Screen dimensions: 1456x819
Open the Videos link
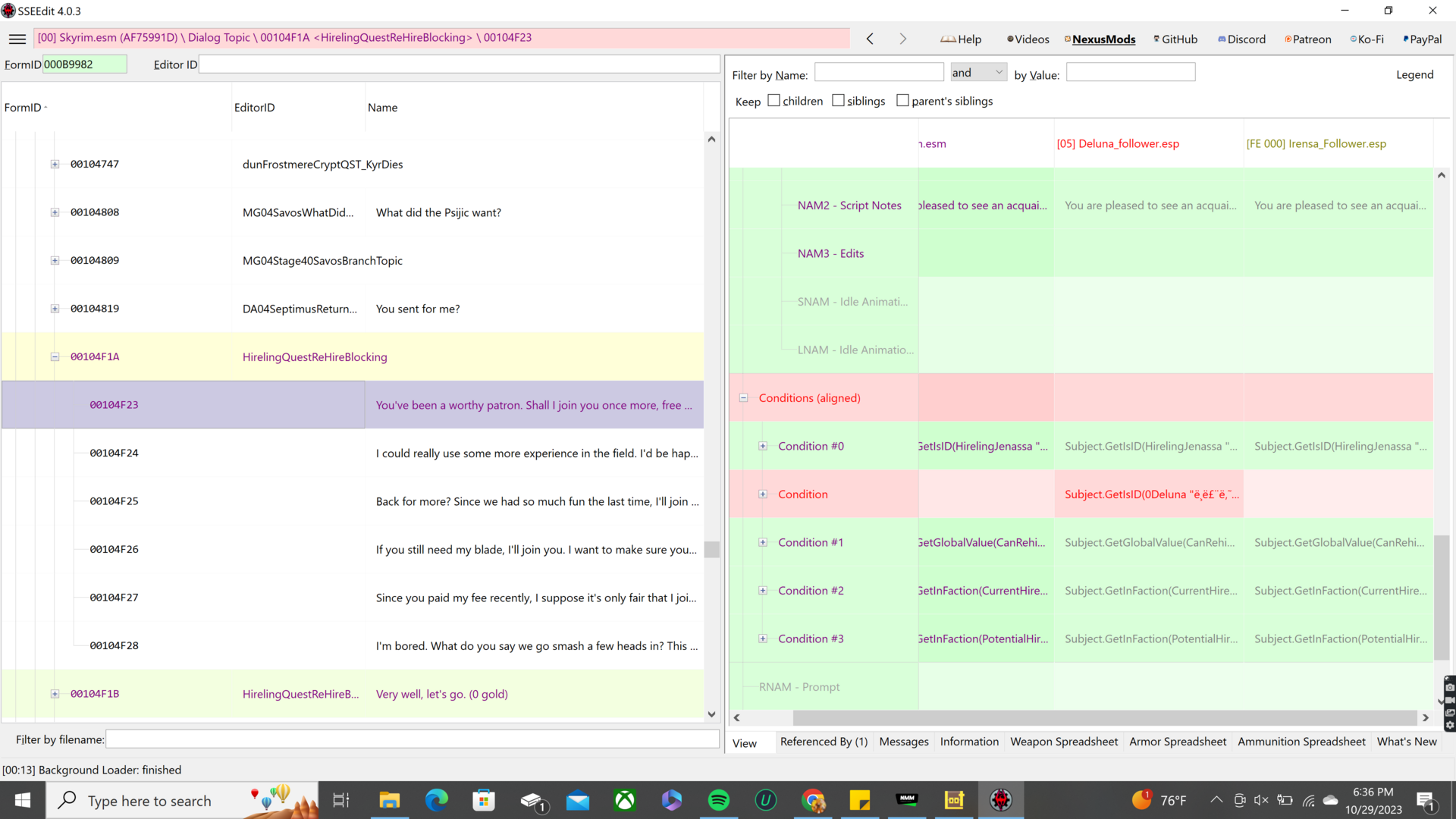(x=1028, y=39)
